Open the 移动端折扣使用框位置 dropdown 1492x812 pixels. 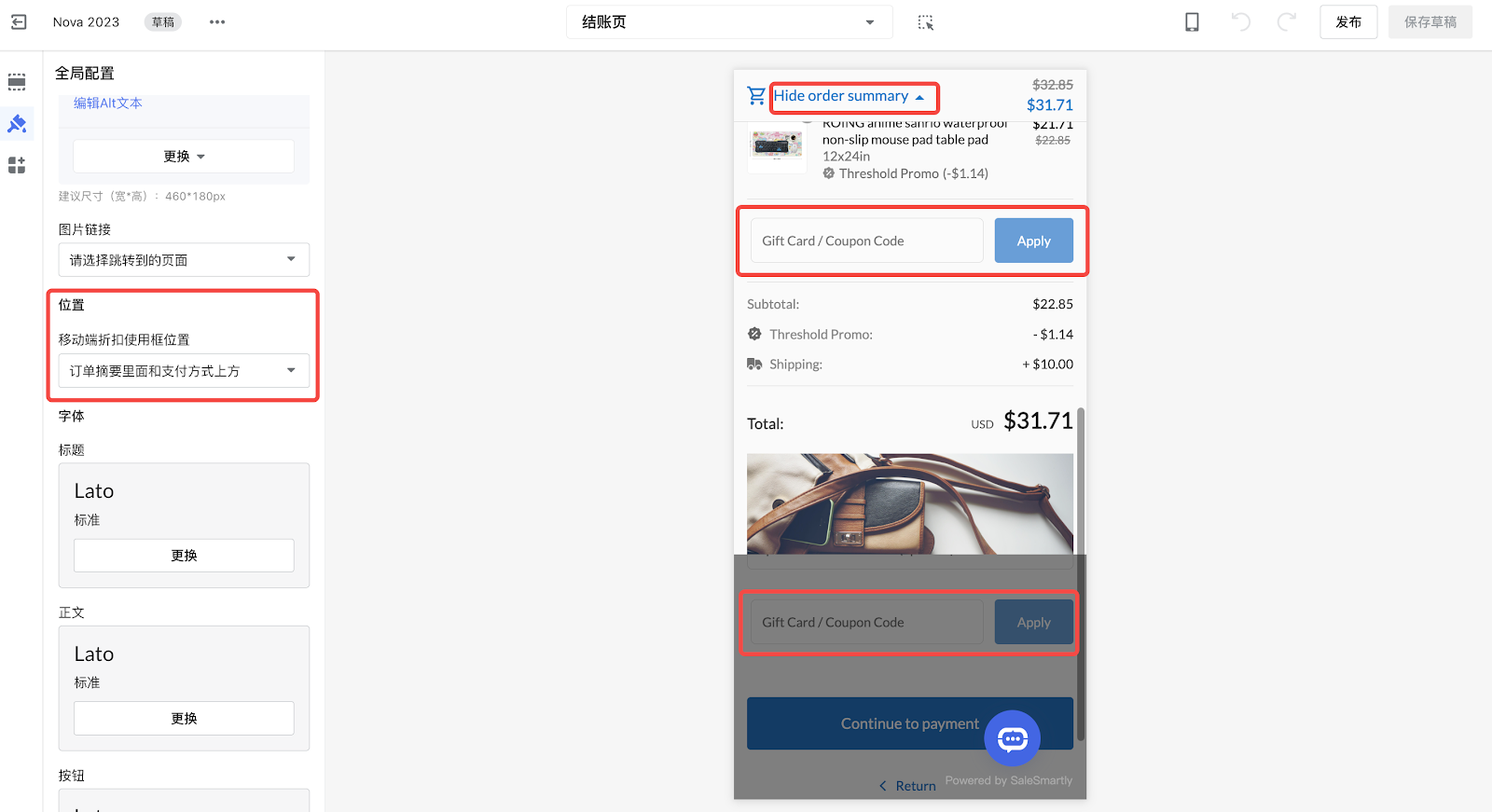(184, 371)
